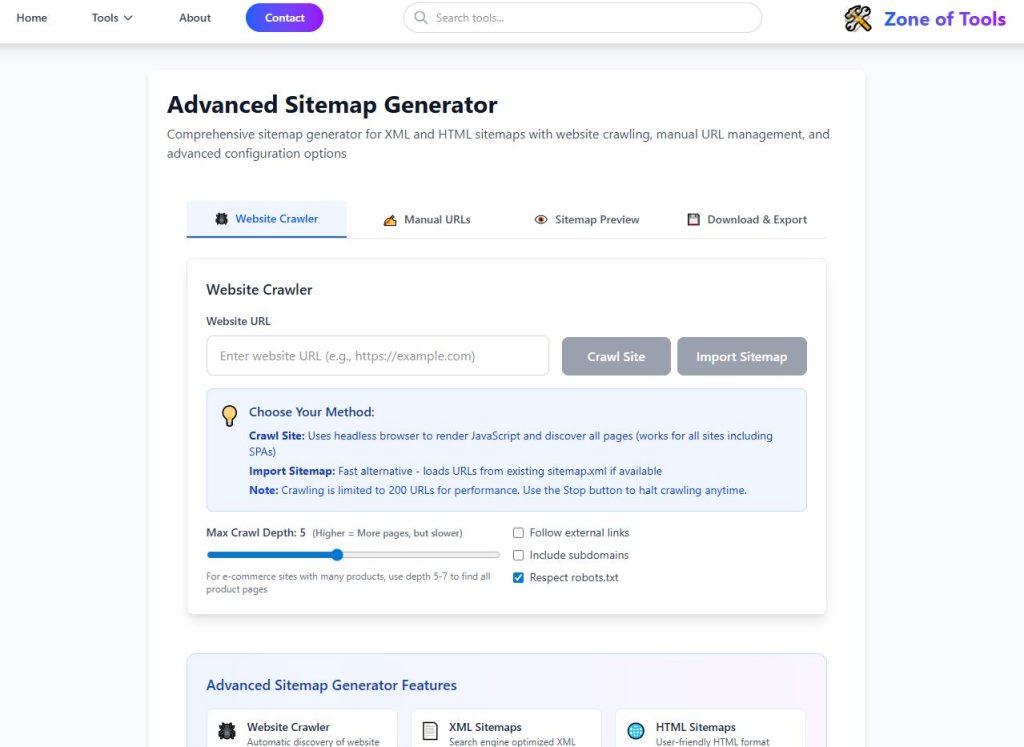Viewport: 1024px width, 747px height.
Task: Click the Zone of Tools logo icon
Action: click(857, 18)
